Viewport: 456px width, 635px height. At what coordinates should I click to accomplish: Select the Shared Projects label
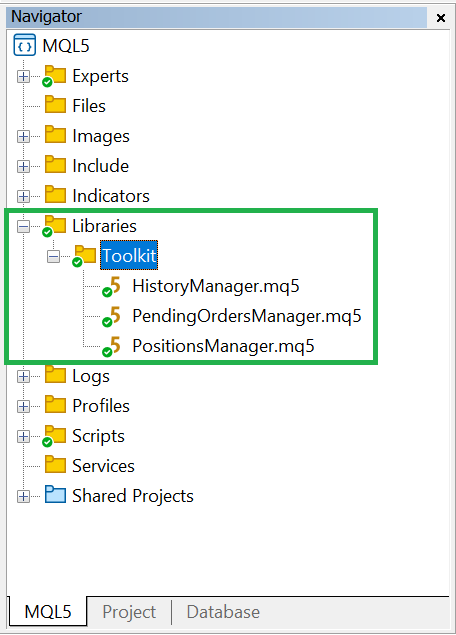133,496
